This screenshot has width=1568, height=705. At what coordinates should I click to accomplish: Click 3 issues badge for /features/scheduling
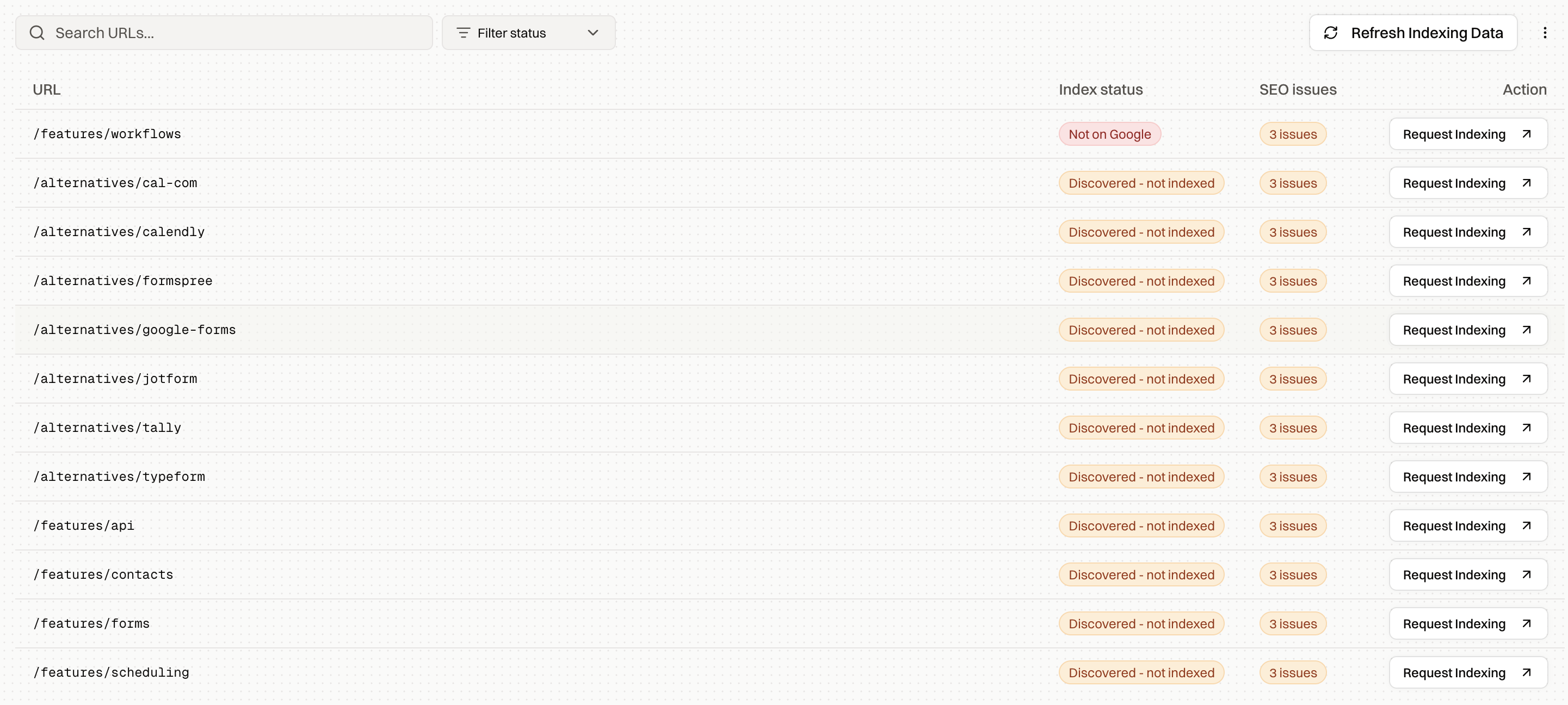(x=1293, y=673)
